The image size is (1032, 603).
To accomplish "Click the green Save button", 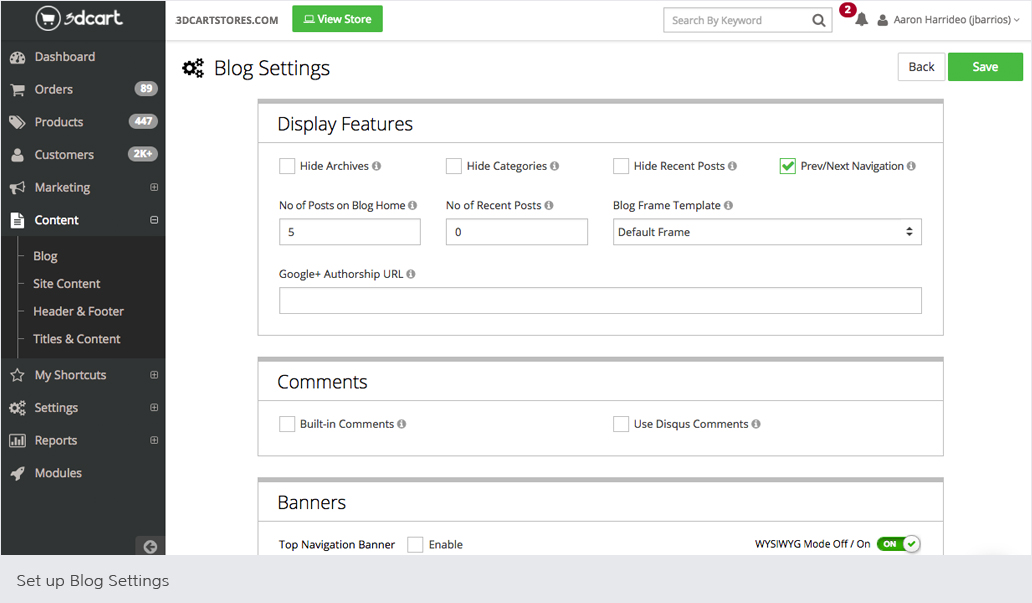I will tap(984, 67).
